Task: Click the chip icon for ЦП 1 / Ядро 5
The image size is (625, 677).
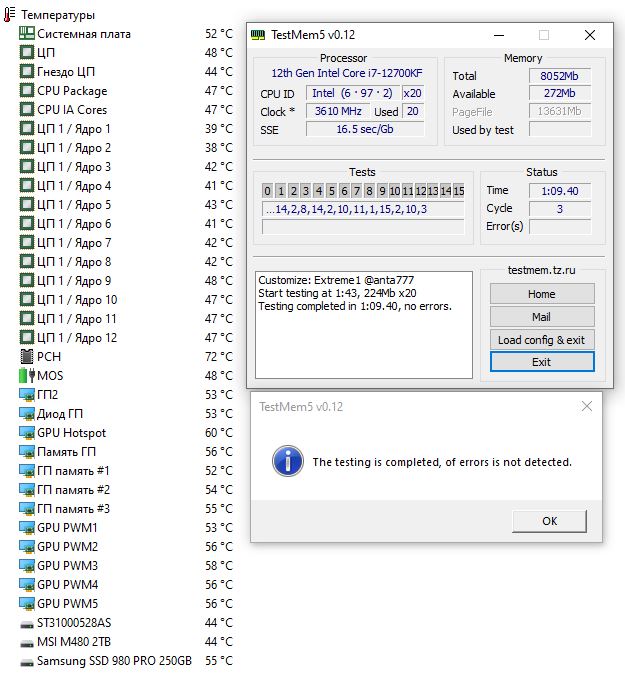Action: [27, 205]
